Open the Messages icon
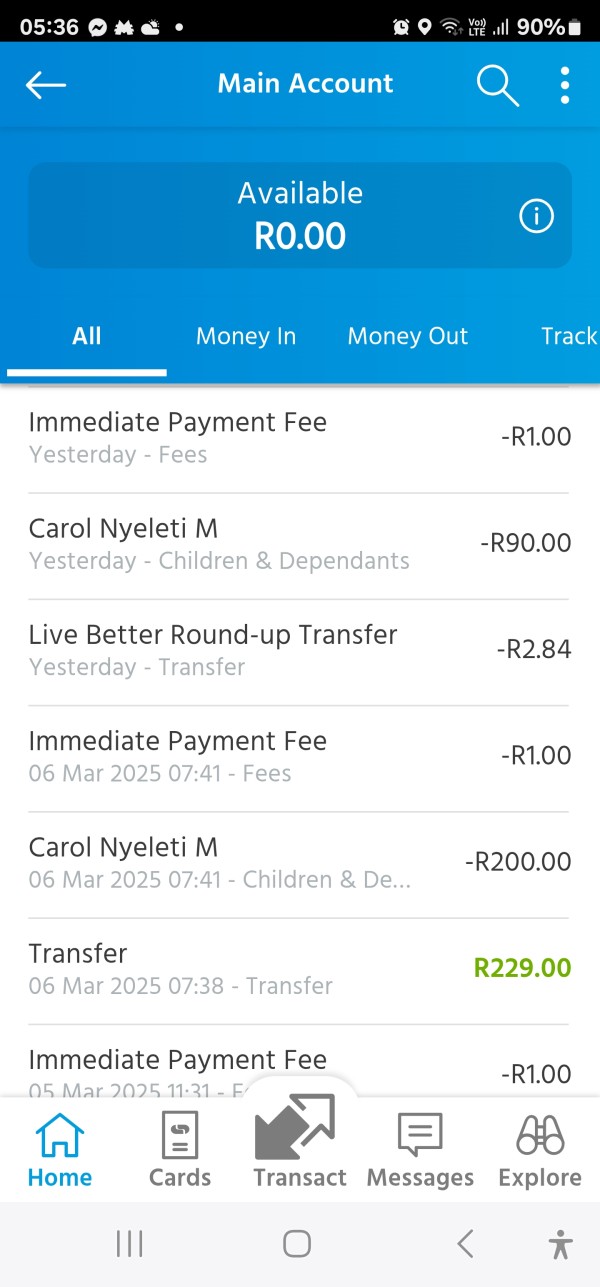The height and width of the screenshot is (1287, 600). click(x=420, y=1150)
